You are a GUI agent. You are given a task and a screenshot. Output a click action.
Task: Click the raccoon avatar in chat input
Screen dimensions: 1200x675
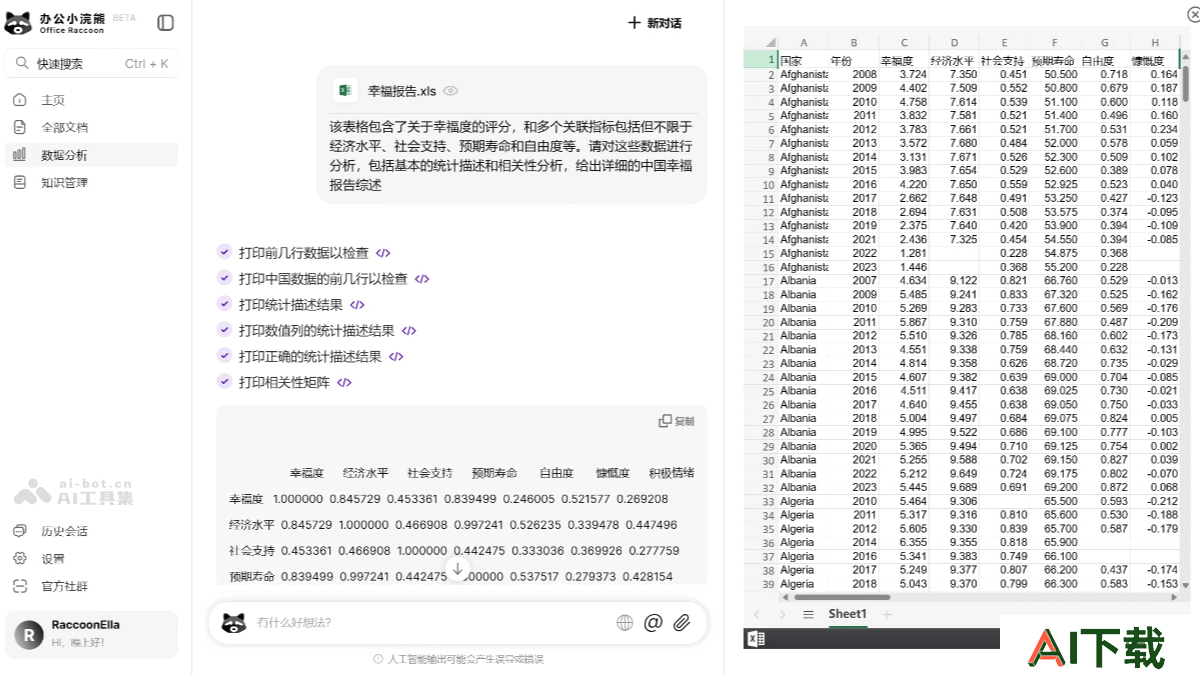(234, 623)
